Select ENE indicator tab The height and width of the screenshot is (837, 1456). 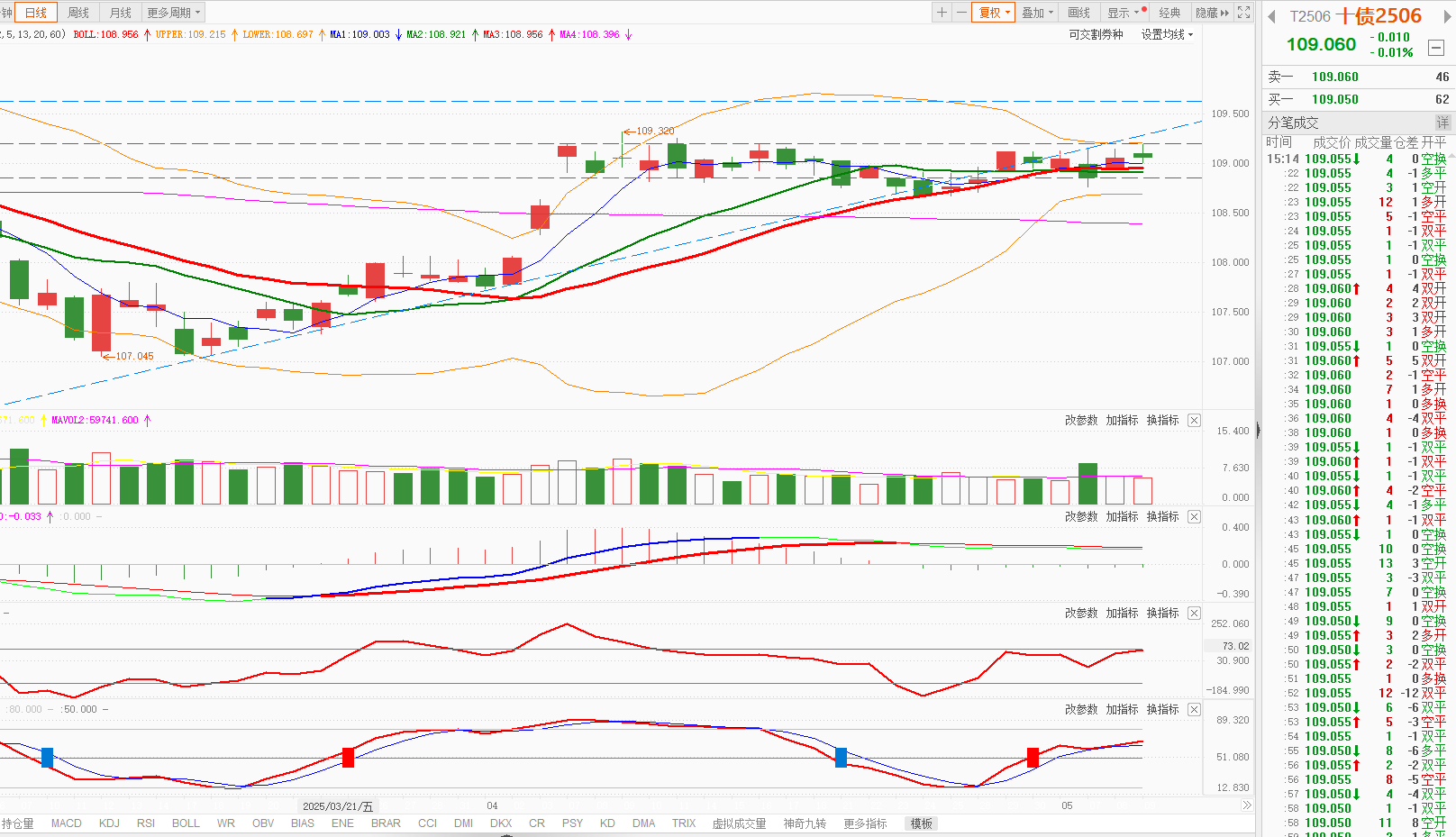(342, 823)
